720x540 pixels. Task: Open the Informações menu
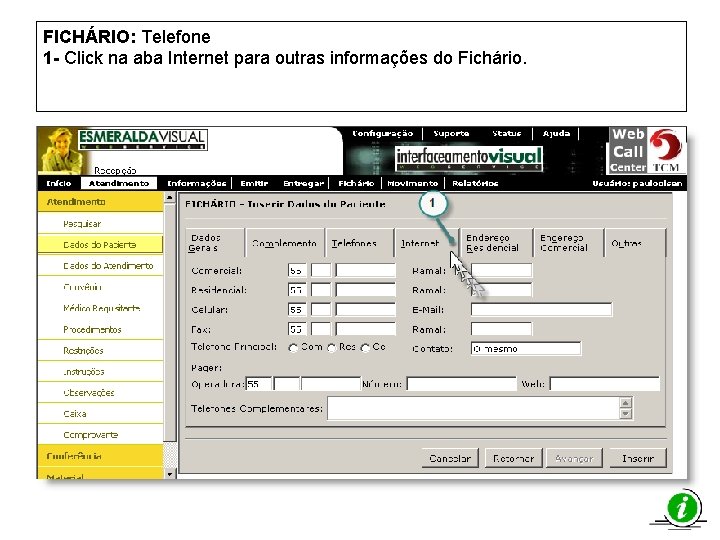pos(197,183)
